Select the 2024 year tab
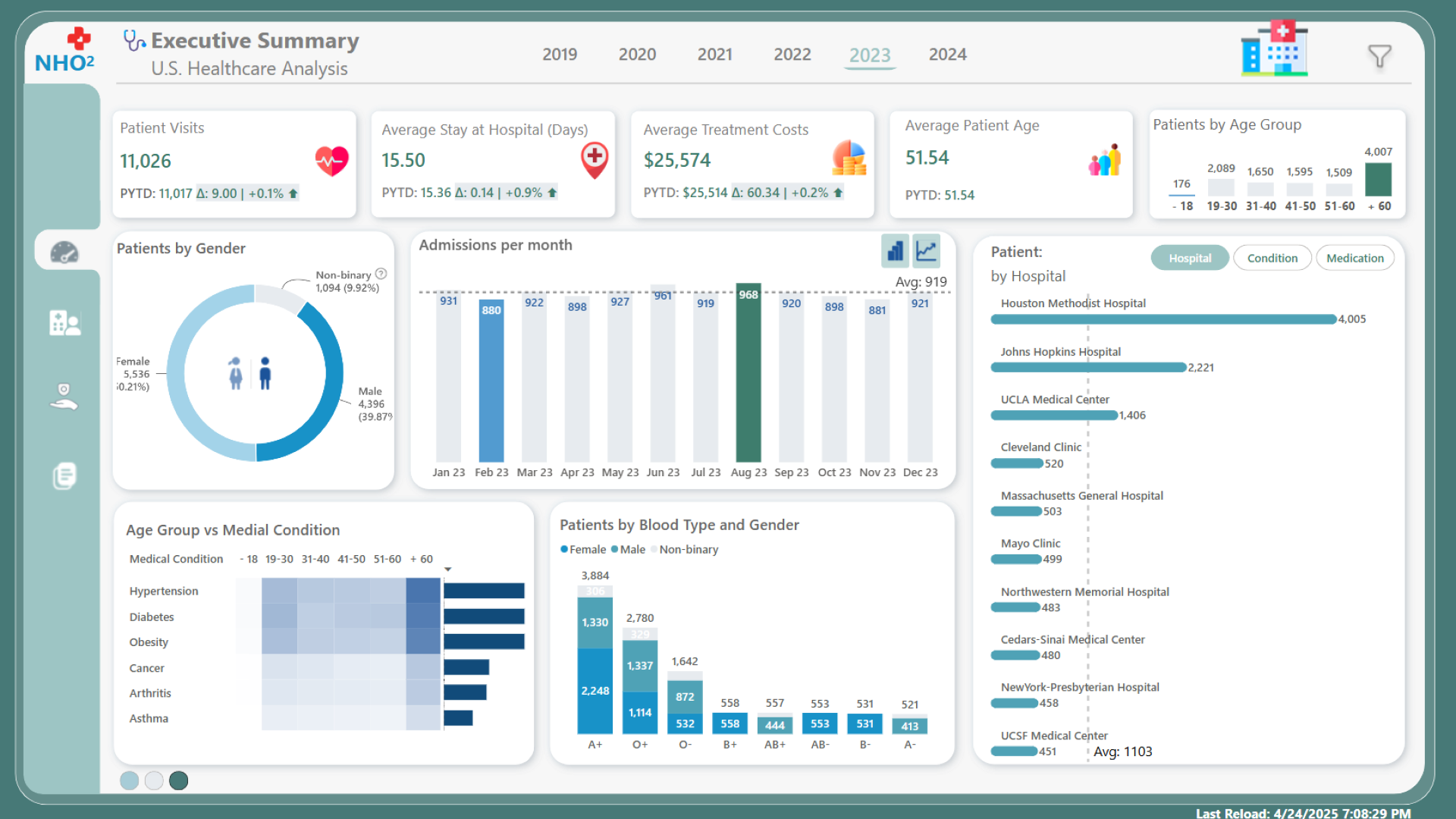This screenshot has width=1456, height=819. tap(947, 55)
